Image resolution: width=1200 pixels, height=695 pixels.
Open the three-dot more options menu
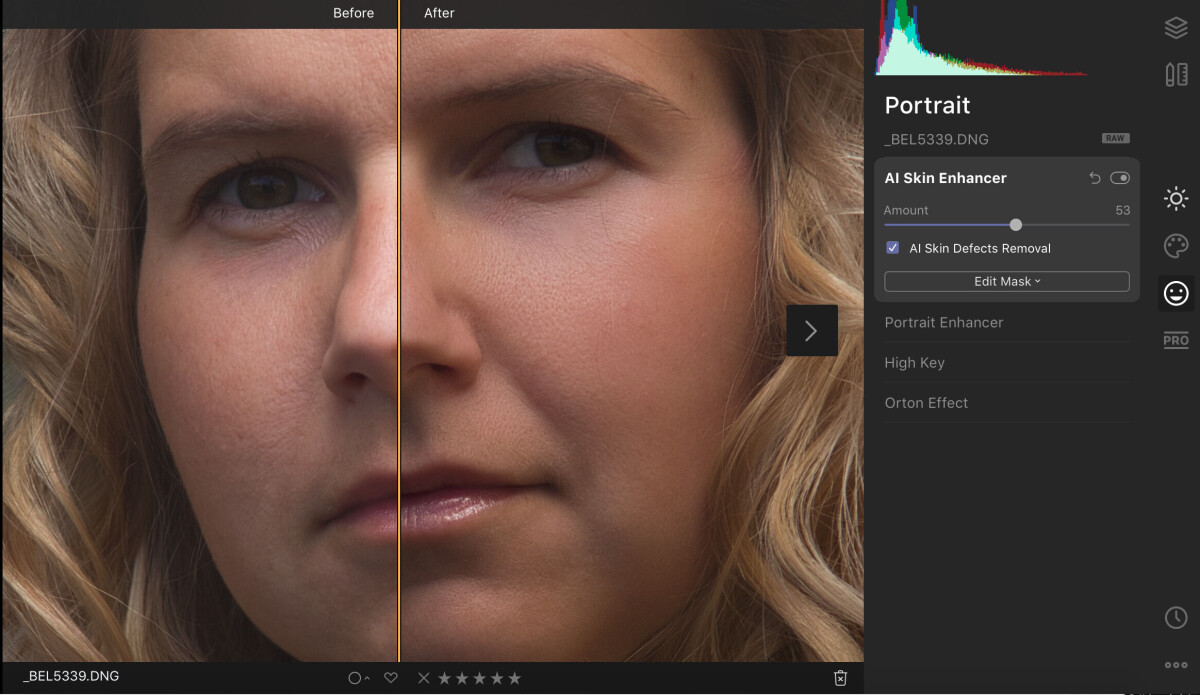click(x=1176, y=665)
